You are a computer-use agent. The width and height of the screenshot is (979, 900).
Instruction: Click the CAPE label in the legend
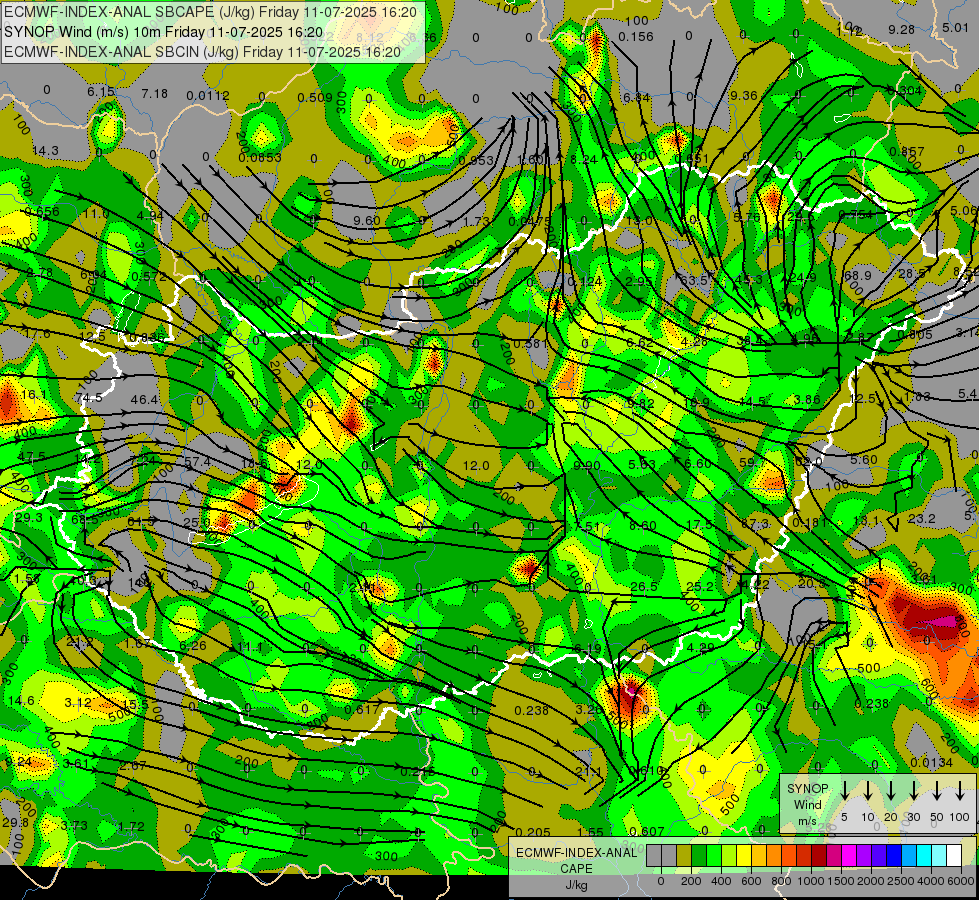576,869
